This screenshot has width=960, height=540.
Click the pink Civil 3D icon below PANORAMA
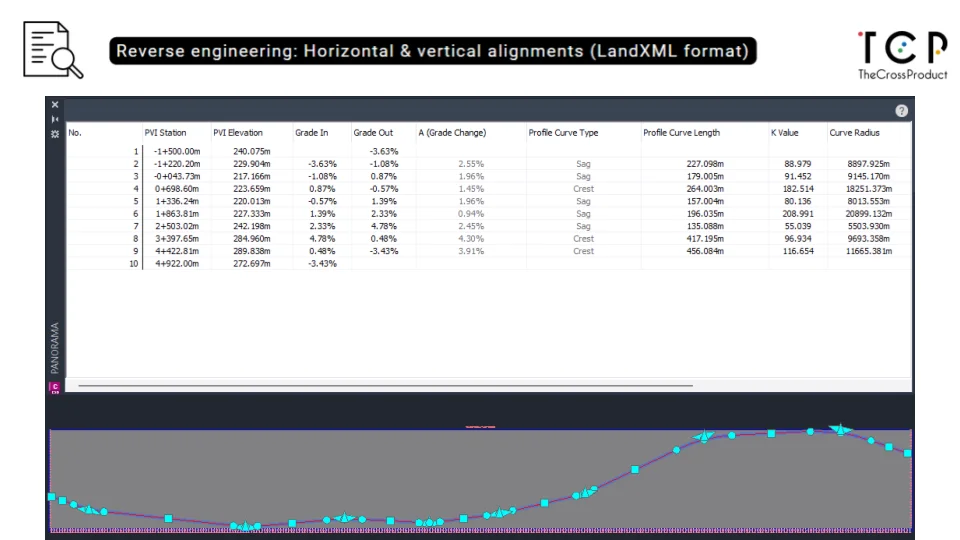pos(55,387)
